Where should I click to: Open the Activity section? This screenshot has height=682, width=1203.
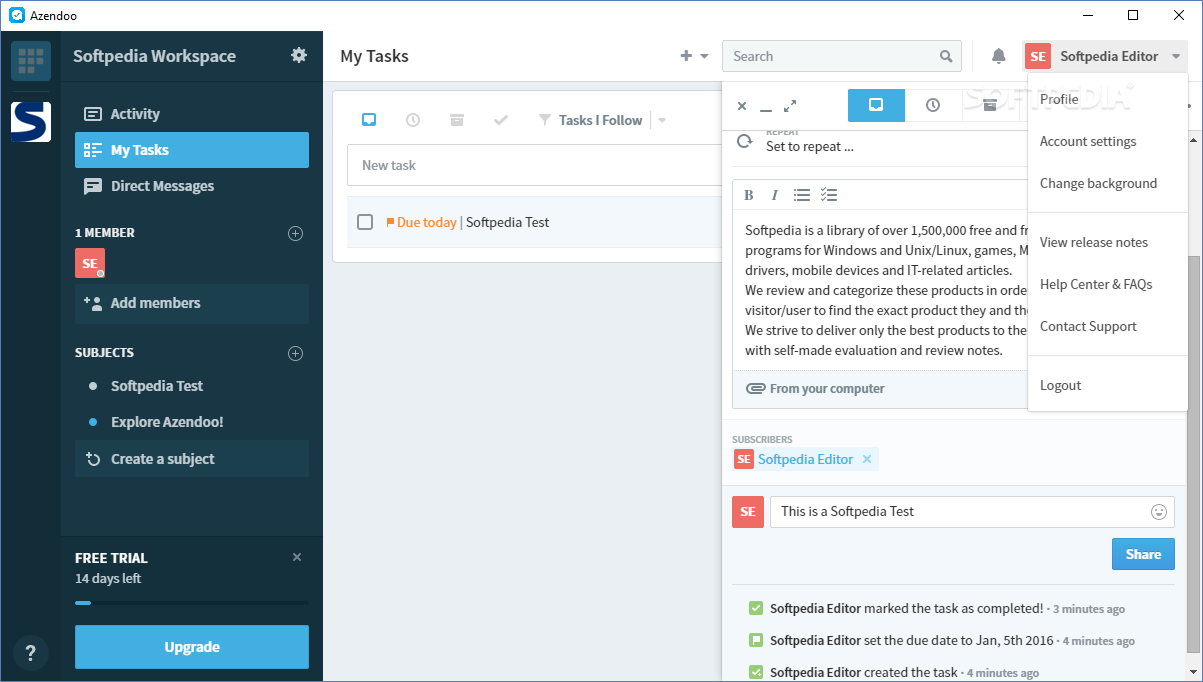point(192,114)
